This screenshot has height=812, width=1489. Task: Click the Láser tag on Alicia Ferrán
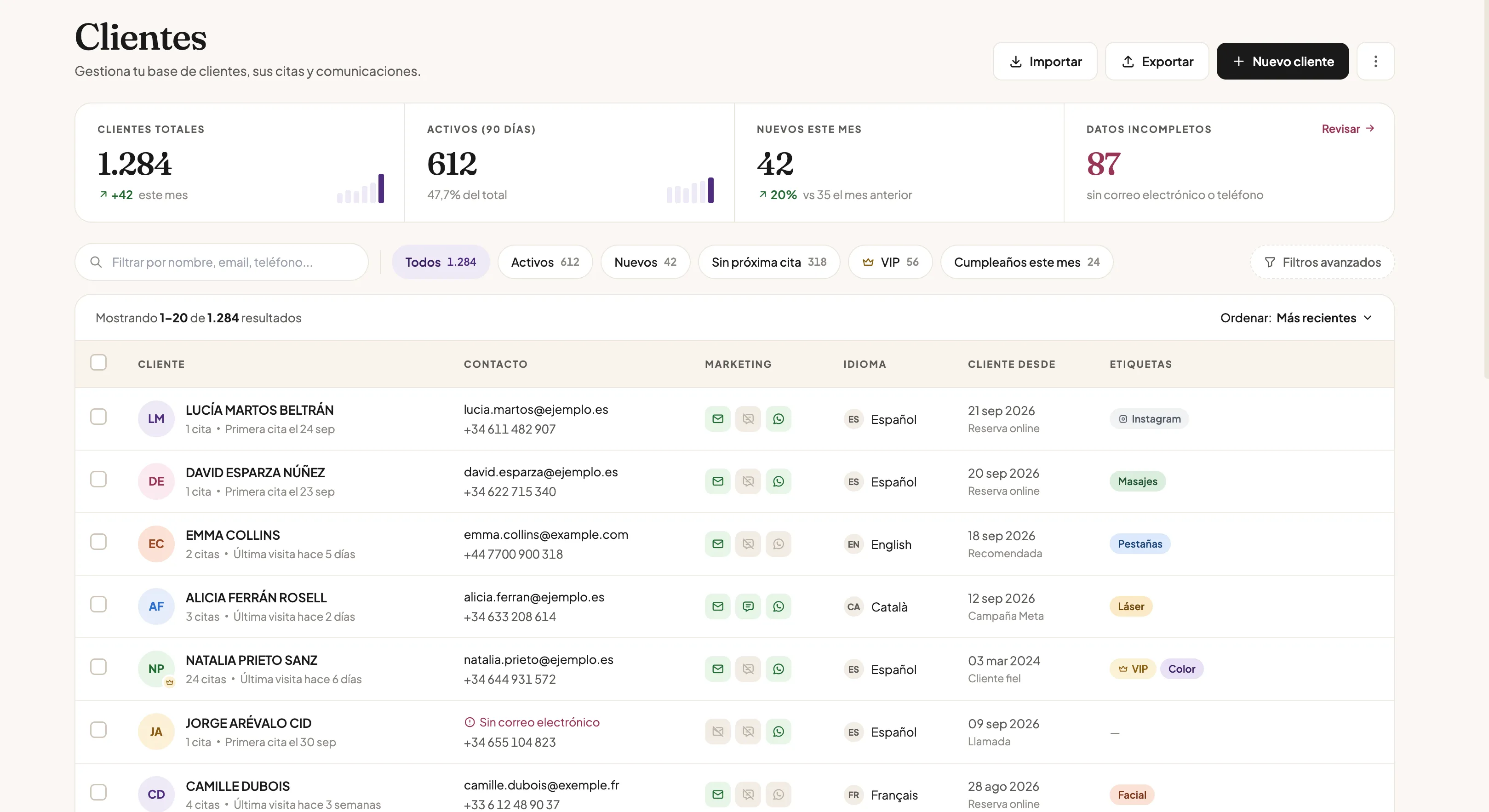pos(1130,606)
